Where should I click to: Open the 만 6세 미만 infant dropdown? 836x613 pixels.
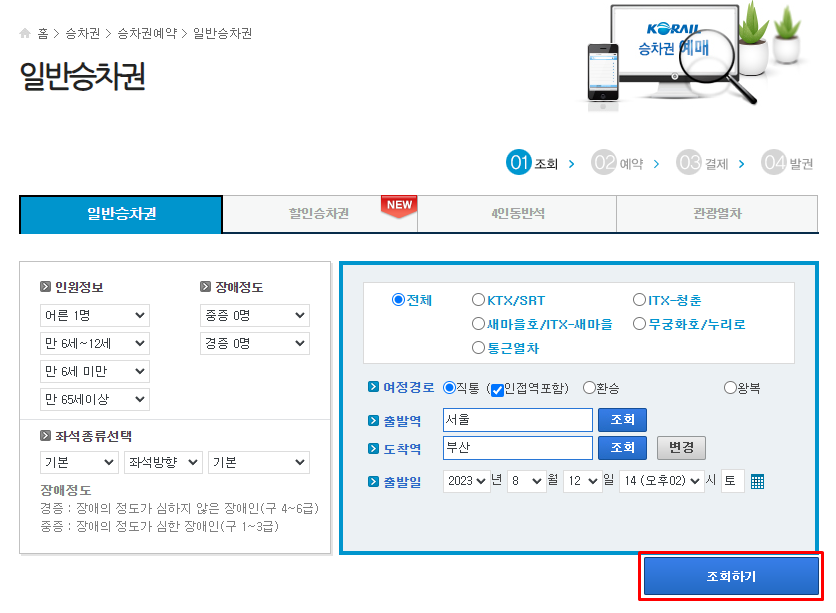(x=95, y=371)
